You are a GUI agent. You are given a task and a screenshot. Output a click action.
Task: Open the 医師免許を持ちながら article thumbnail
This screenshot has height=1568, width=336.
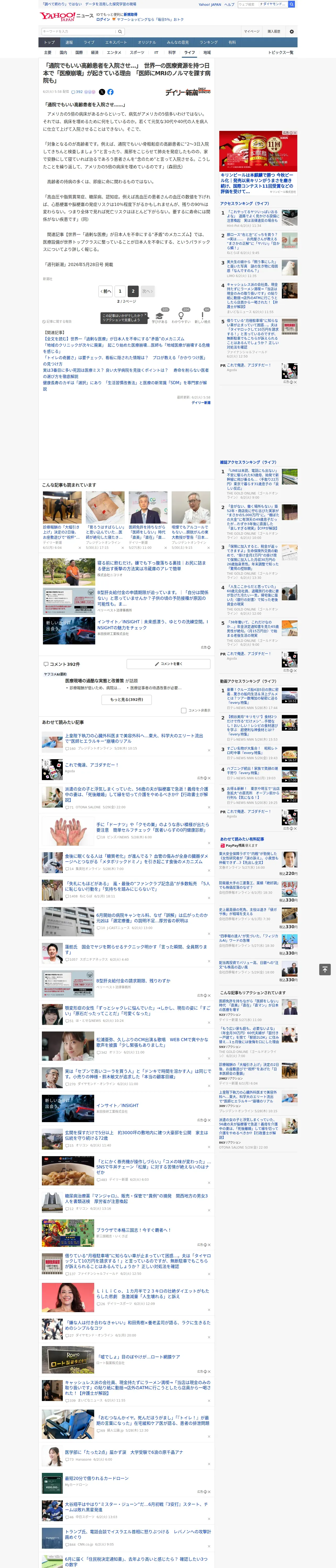(x=148, y=507)
